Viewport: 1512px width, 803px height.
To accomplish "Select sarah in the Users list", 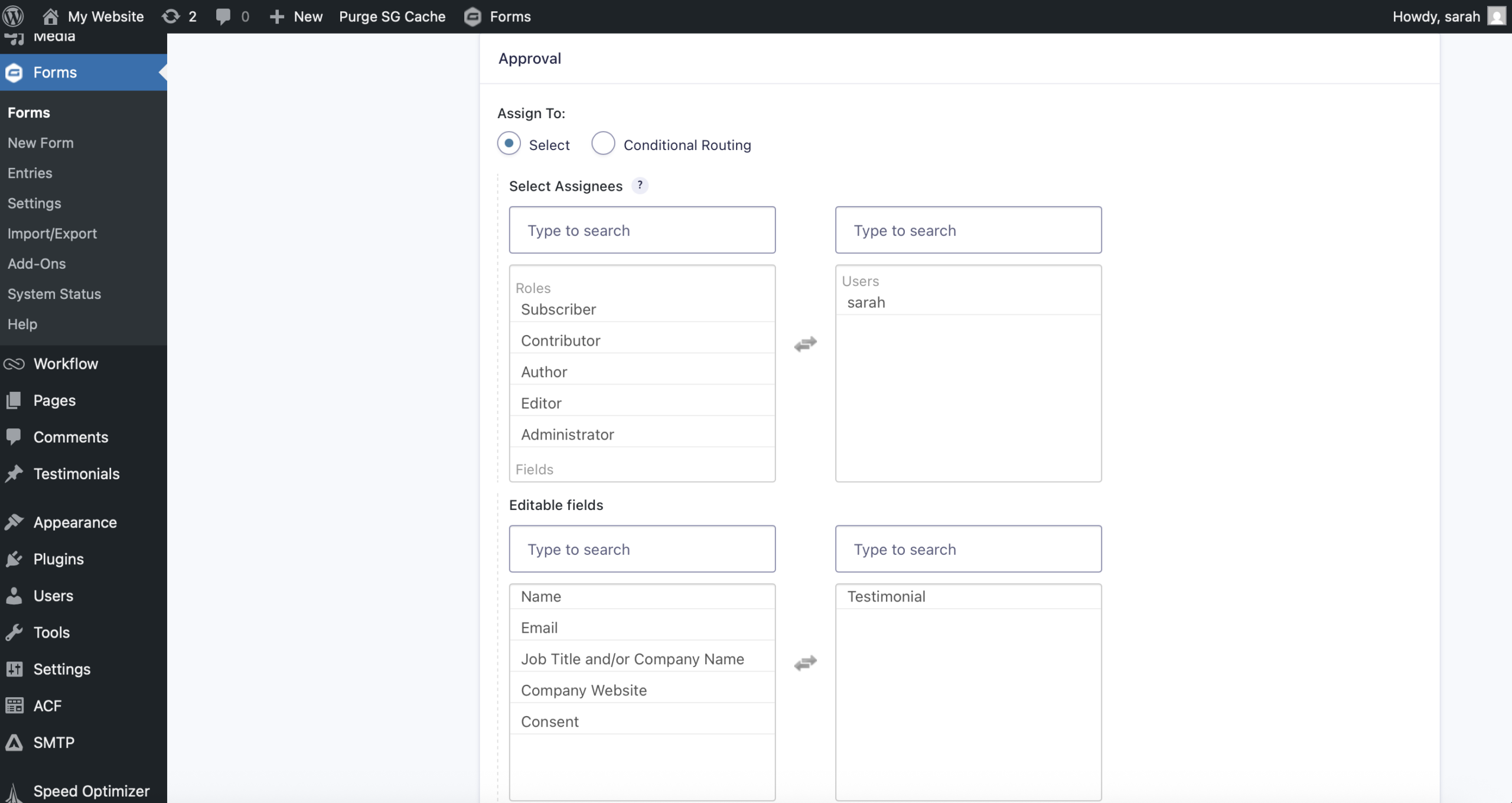I will [x=866, y=302].
